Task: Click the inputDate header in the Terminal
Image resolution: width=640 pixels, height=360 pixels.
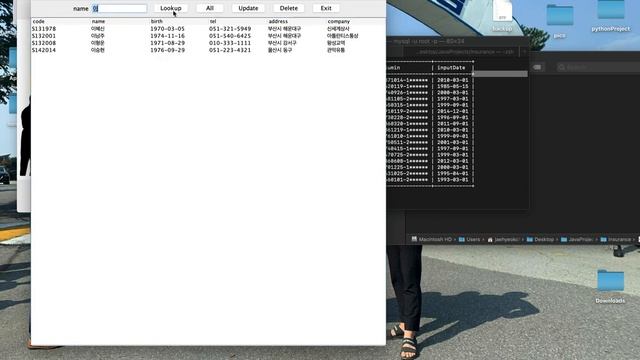Action: (451, 68)
